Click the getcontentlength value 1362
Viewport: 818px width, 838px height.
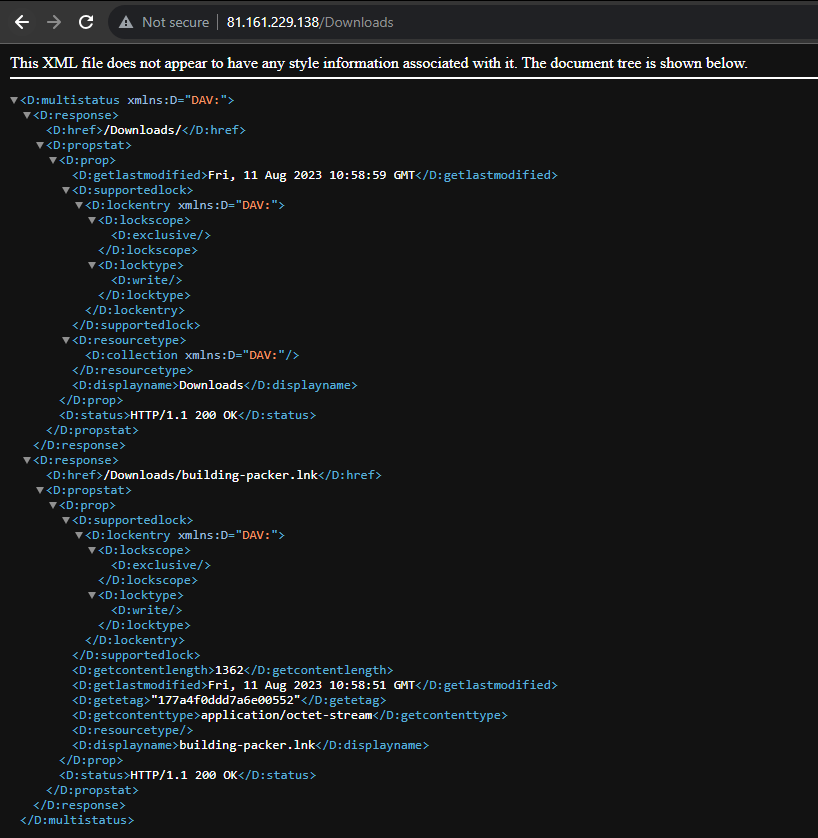(229, 670)
